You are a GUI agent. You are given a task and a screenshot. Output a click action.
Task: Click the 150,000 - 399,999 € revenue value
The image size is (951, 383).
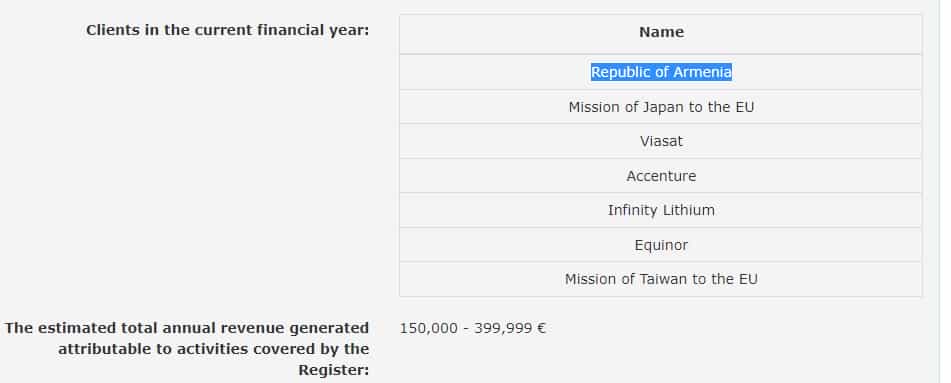472,328
